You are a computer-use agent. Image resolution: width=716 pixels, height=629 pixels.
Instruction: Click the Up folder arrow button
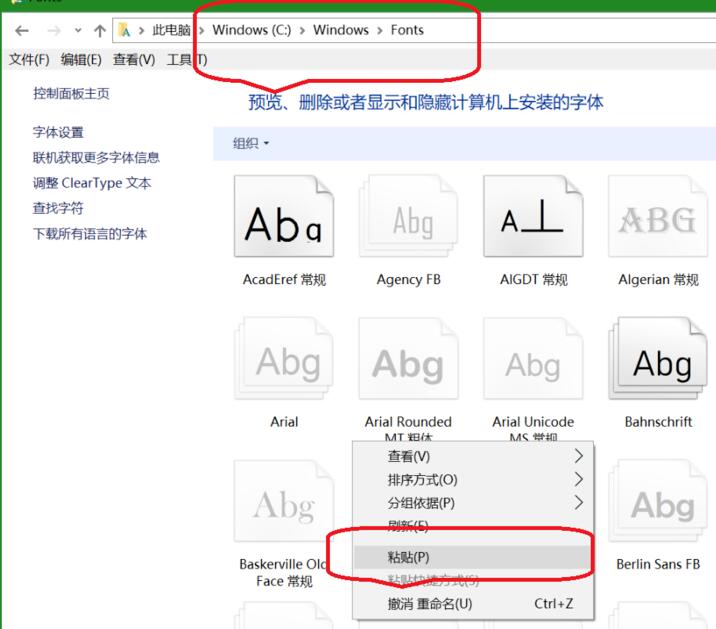(100, 31)
